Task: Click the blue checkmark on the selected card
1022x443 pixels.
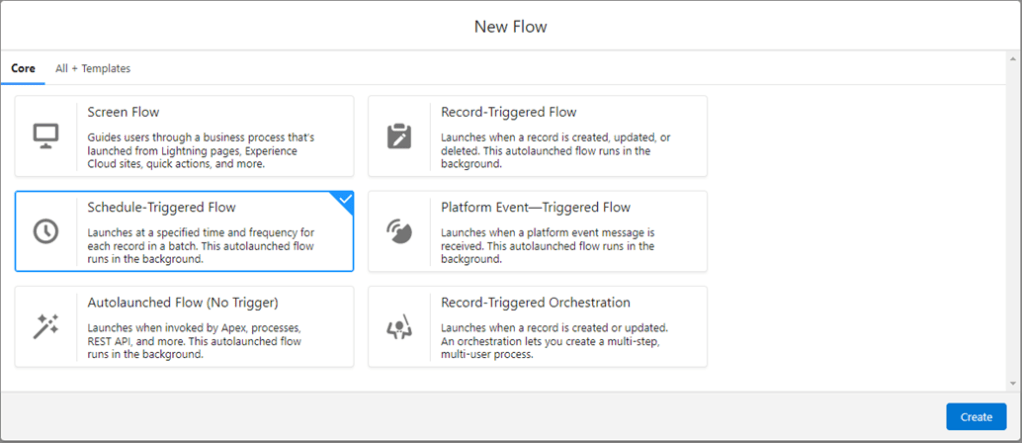Action: (345, 200)
